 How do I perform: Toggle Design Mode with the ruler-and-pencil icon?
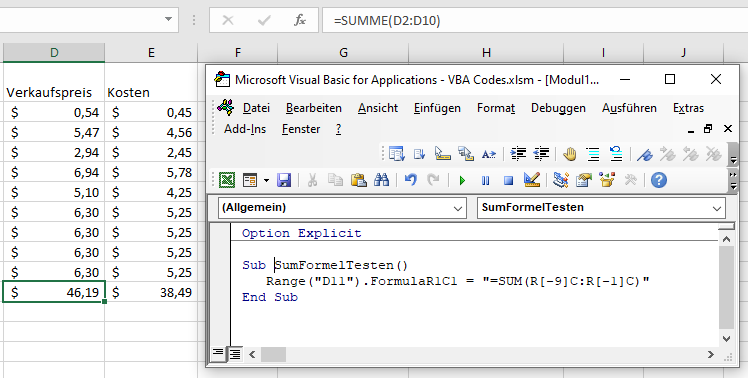point(531,180)
